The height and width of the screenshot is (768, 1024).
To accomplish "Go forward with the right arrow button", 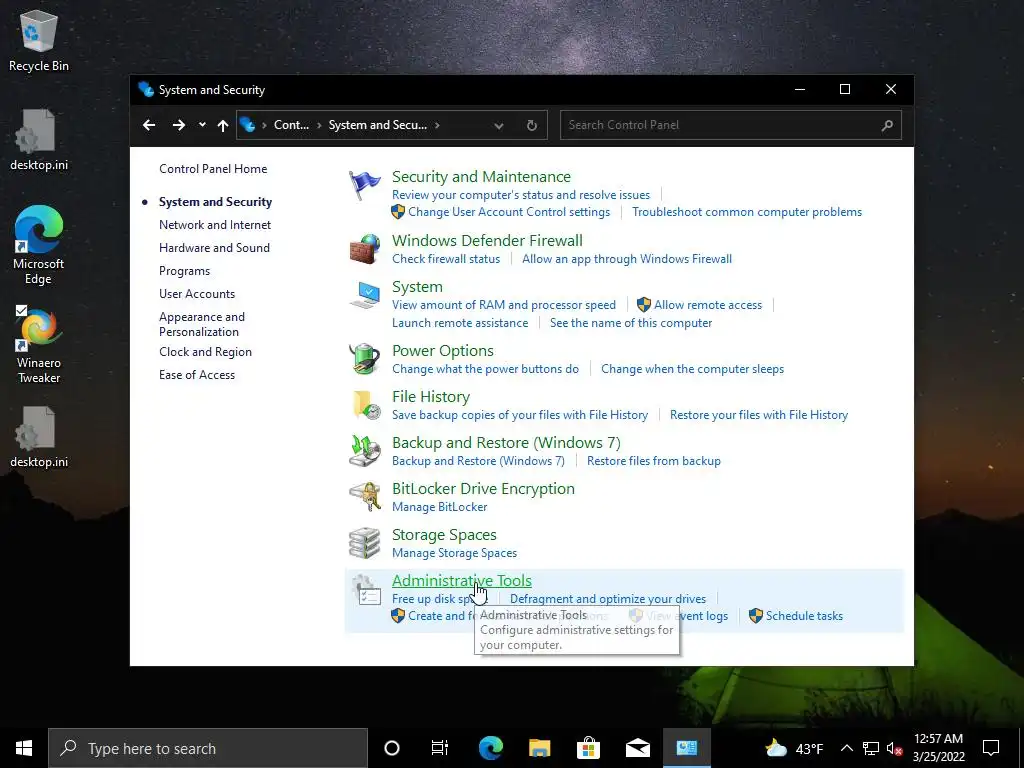I will tap(178, 125).
